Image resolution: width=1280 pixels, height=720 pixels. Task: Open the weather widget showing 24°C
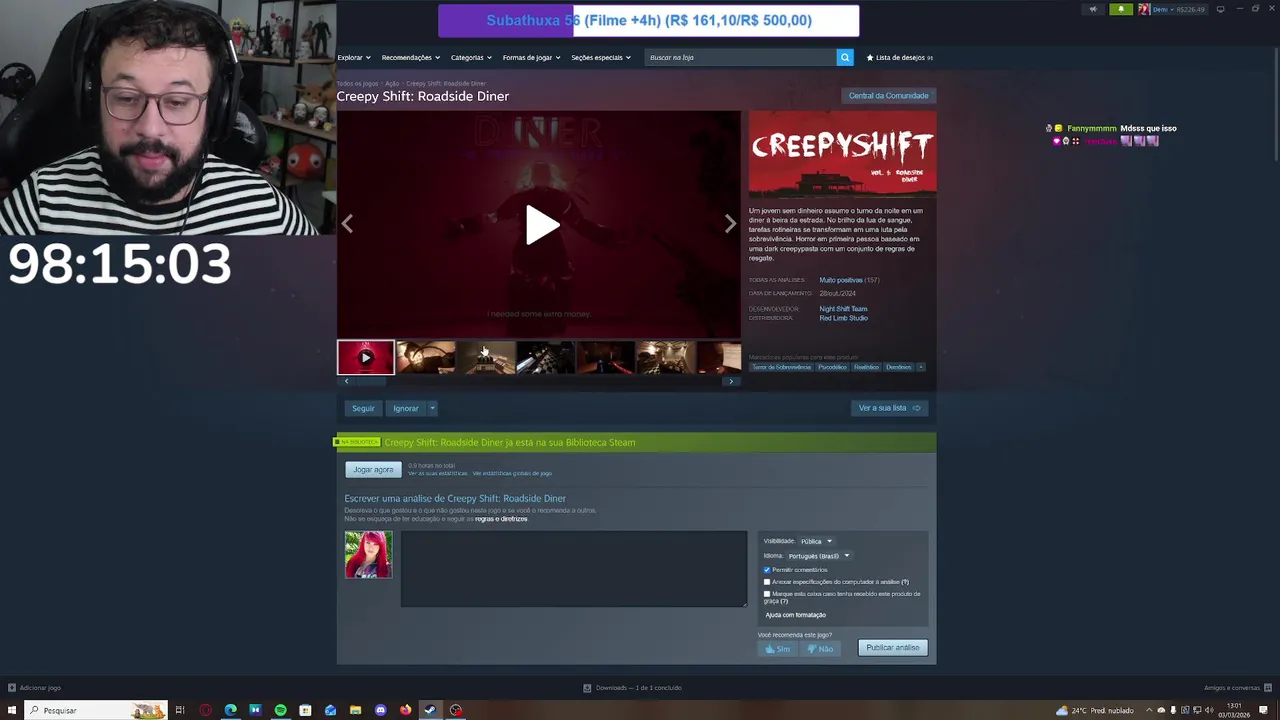click(1094, 710)
